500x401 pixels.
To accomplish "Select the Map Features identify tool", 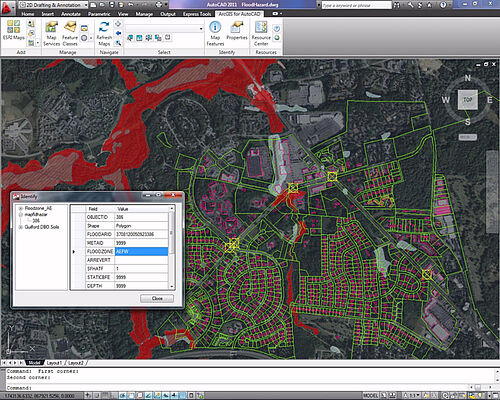I will click(215, 33).
